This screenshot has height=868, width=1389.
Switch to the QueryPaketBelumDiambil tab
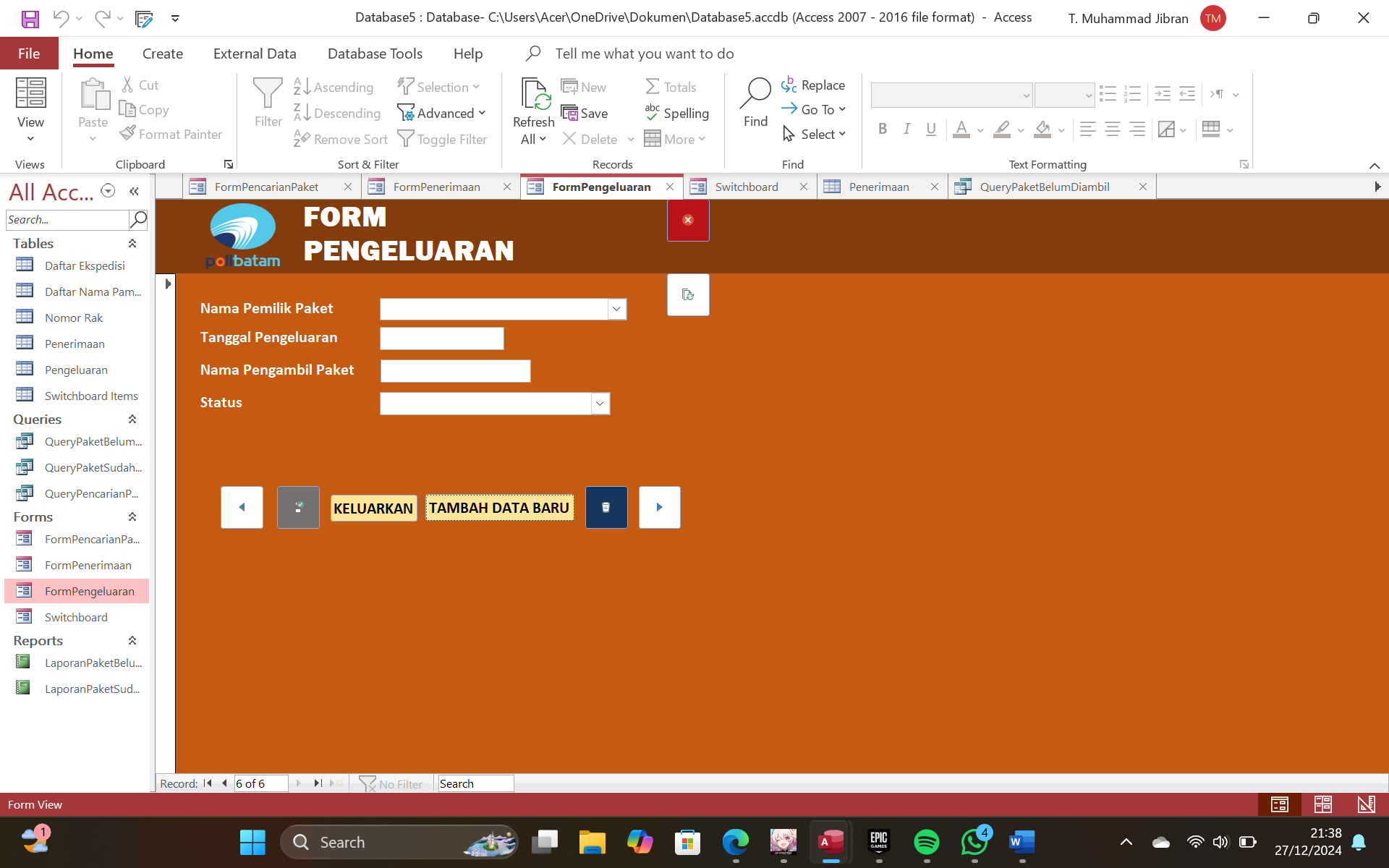[1044, 187]
